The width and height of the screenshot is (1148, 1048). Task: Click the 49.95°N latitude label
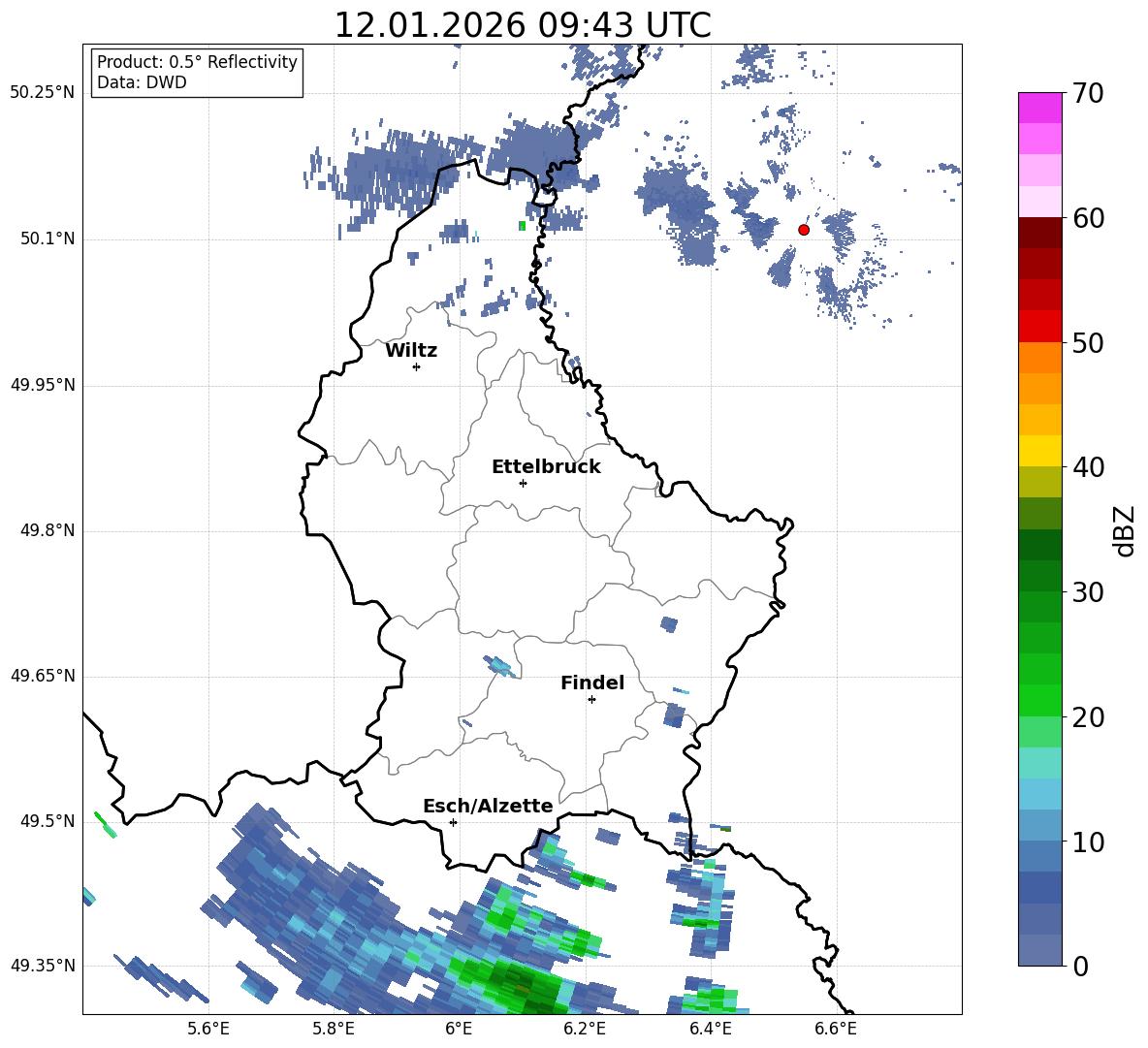43,384
